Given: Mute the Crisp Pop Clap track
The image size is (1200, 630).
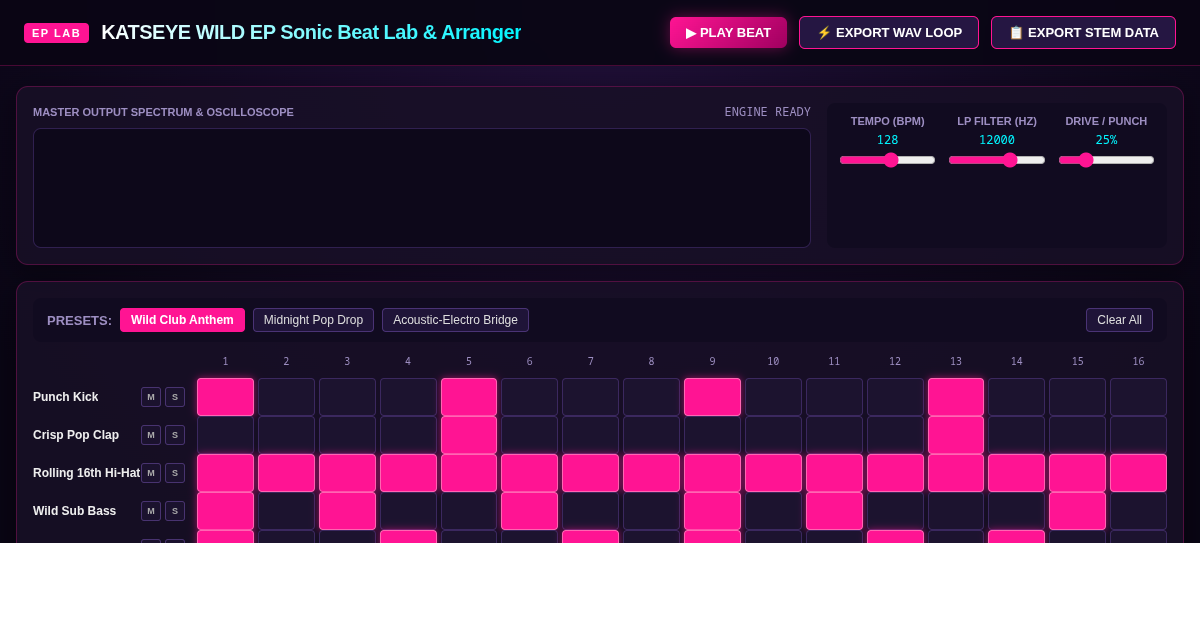Looking at the screenshot, I should pyautogui.click(x=151, y=435).
